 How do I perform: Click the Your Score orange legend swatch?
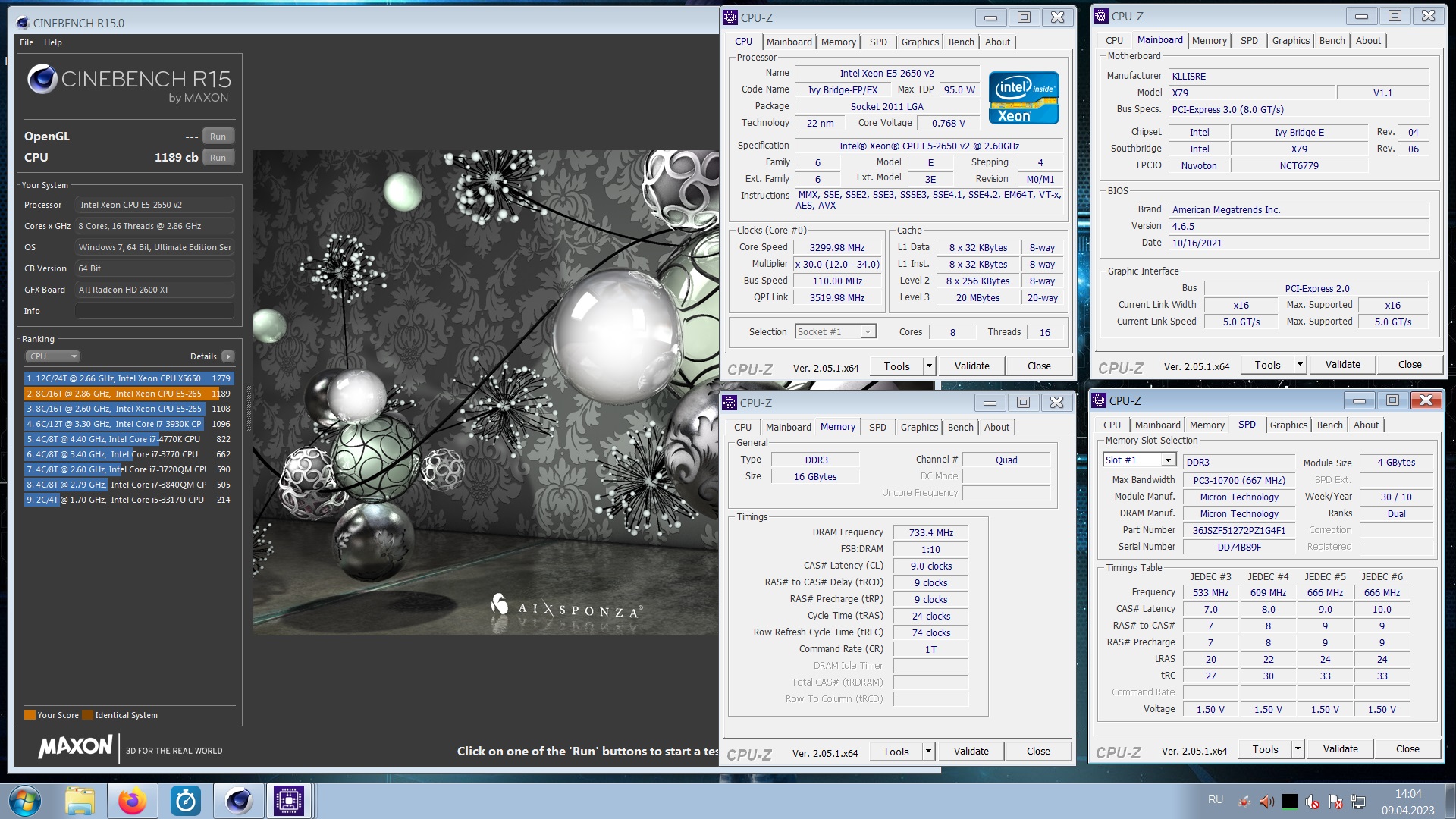point(30,715)
